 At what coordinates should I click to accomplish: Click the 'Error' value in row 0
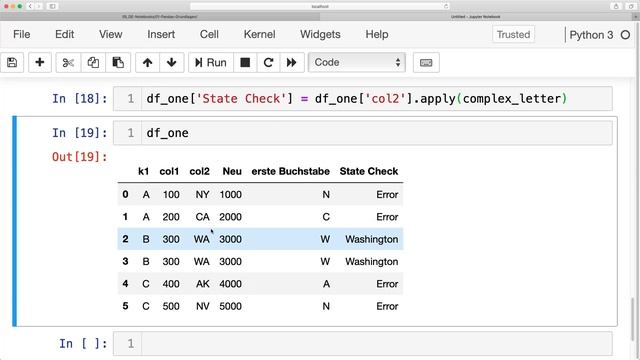387,195
